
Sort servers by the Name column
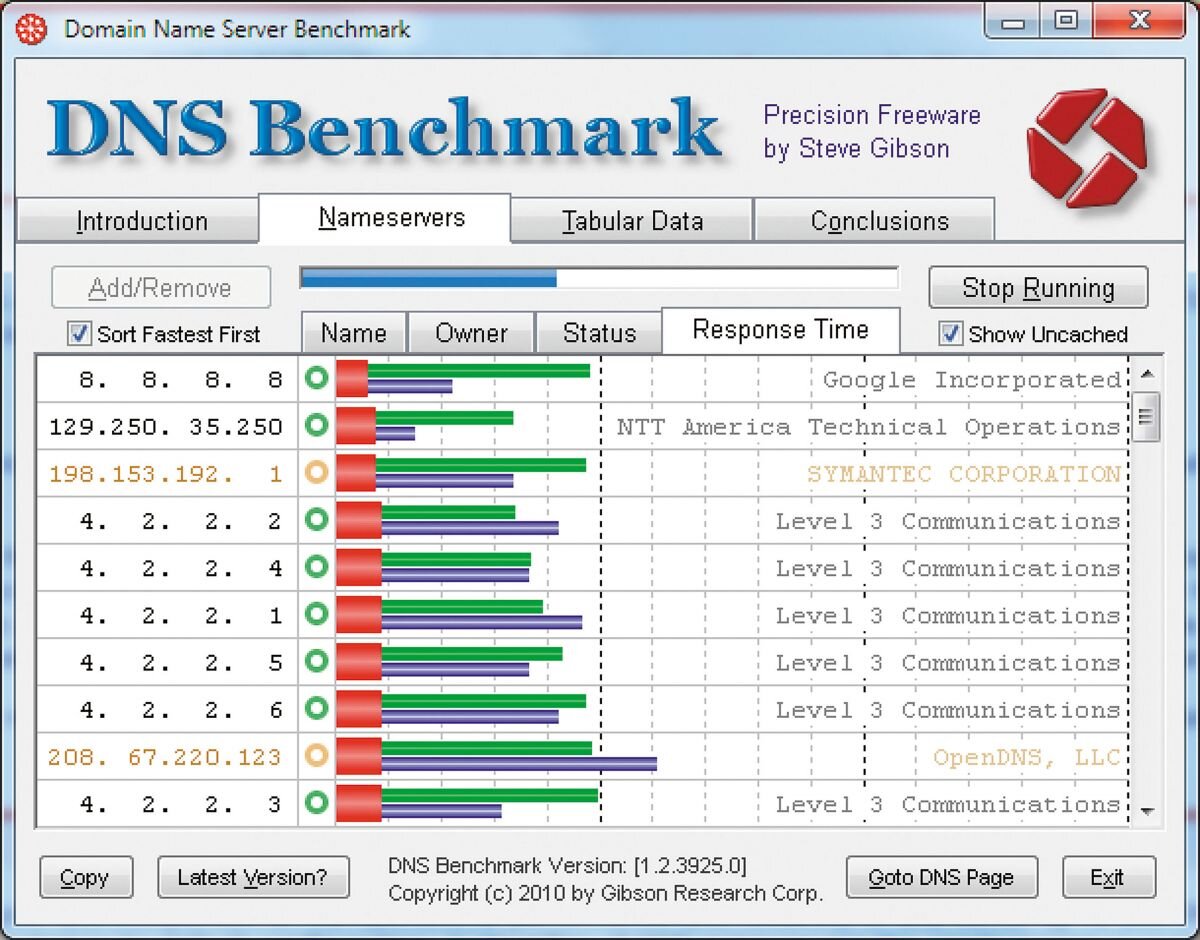click(x=353, y=331)
